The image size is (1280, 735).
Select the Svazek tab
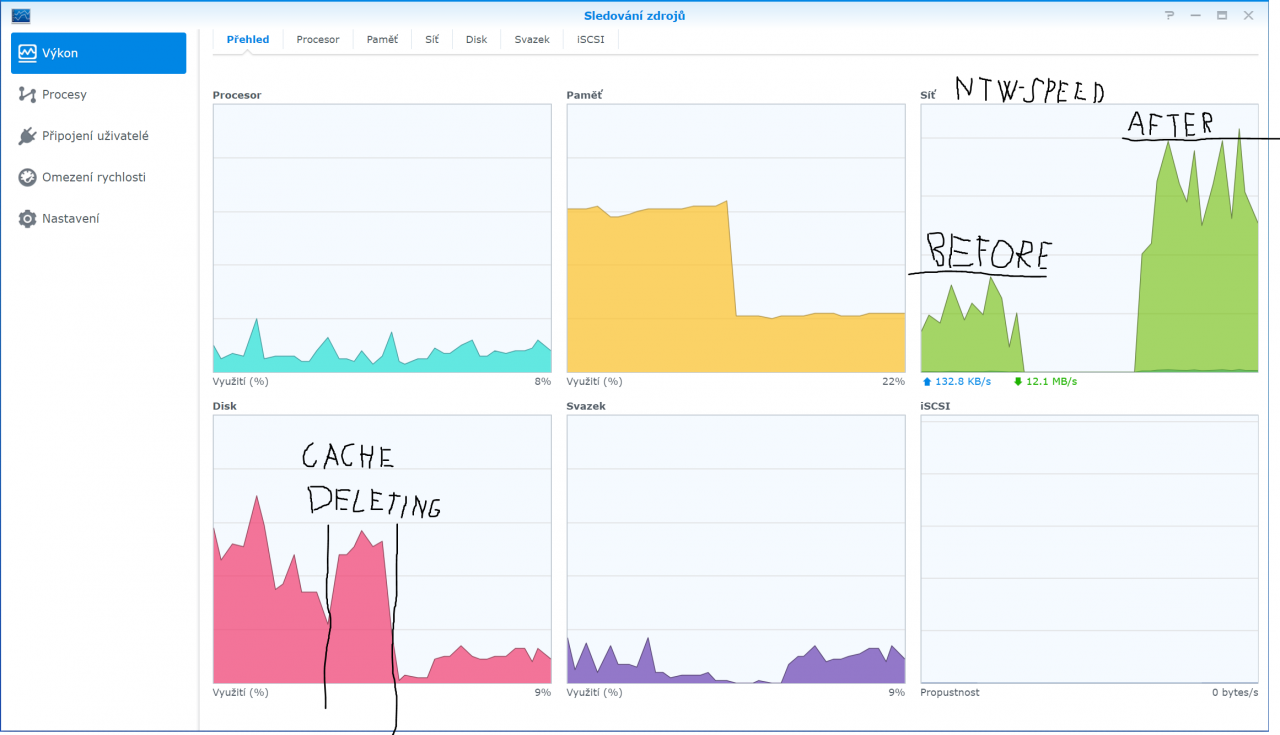[530, 39]
